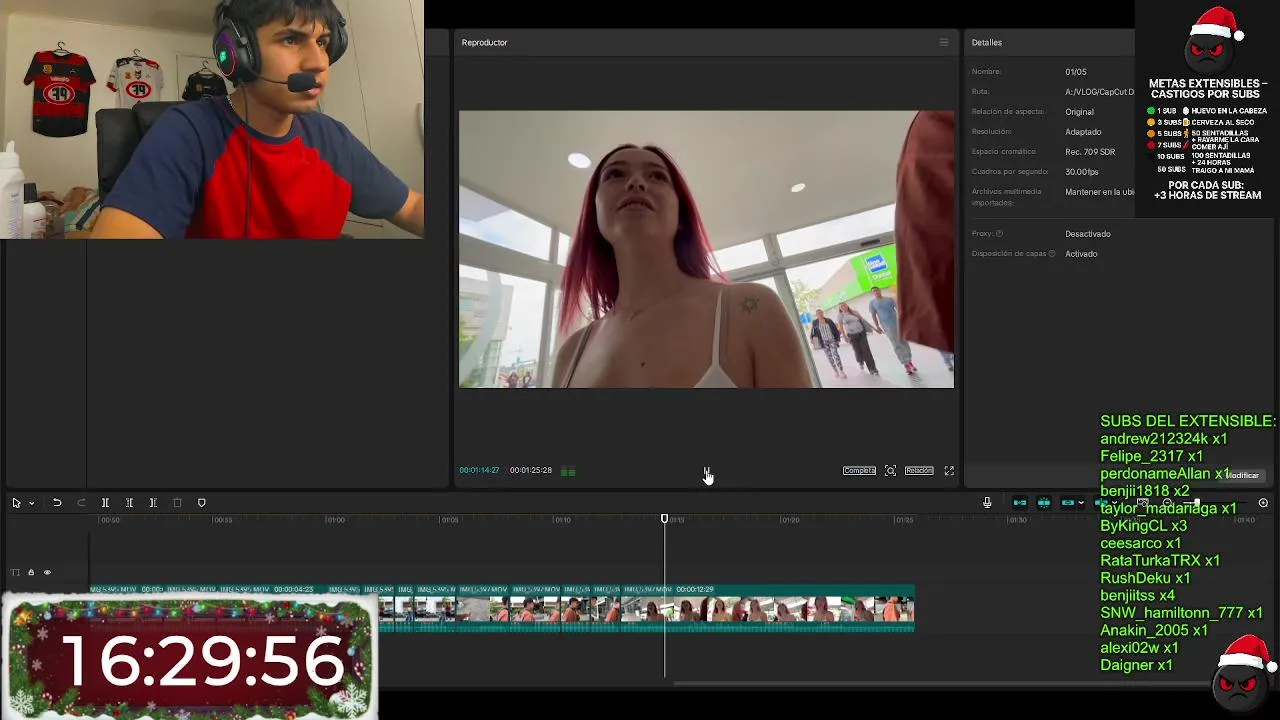Image resolution: width=1280 pixels, height=720 pixels.
Task: Select the Reproductor panel title
Action: [x=484, y=43]
